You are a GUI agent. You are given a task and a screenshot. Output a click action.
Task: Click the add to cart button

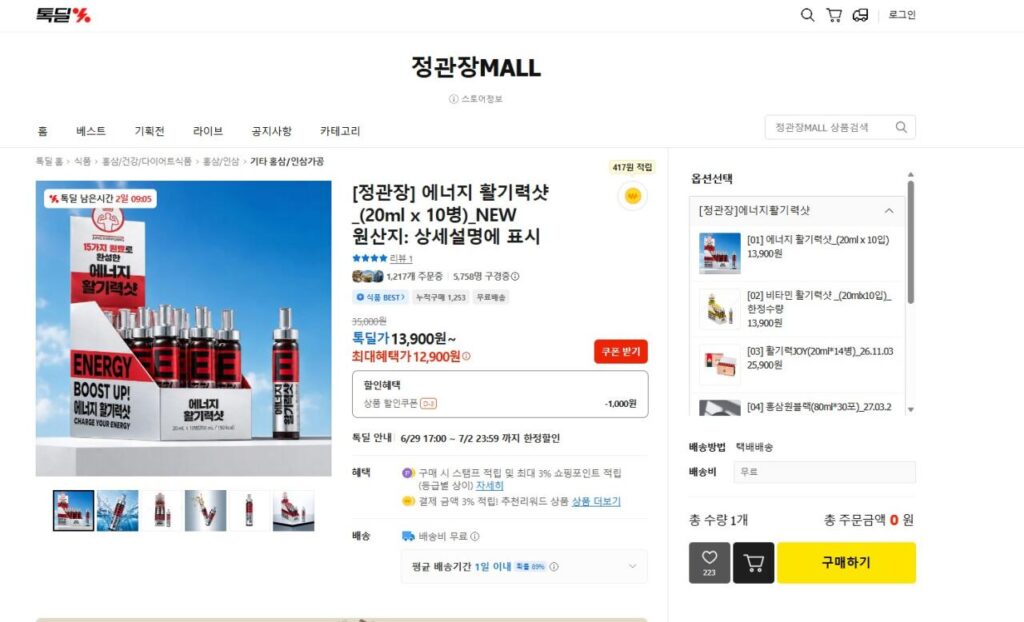pos(754,563)
